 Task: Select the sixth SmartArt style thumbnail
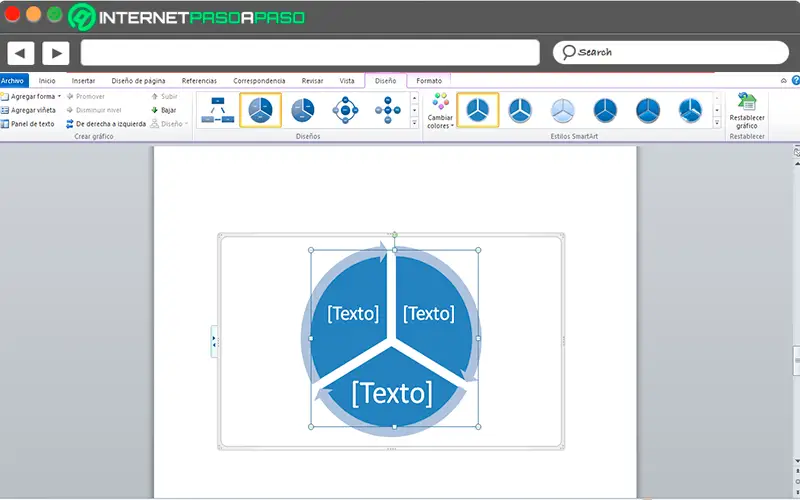(x=690, y=110)
